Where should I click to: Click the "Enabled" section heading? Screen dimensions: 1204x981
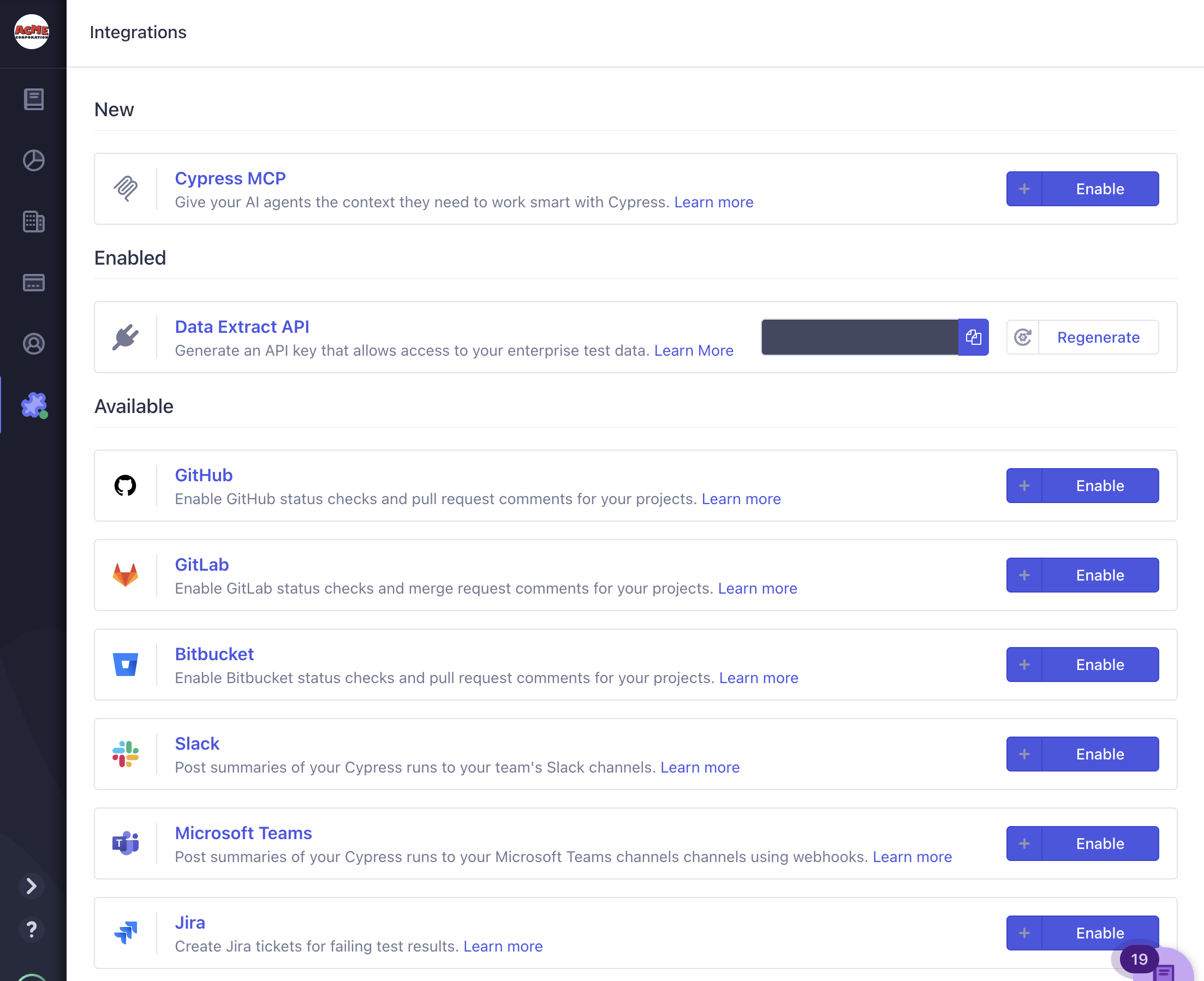[x=130, y=258]
